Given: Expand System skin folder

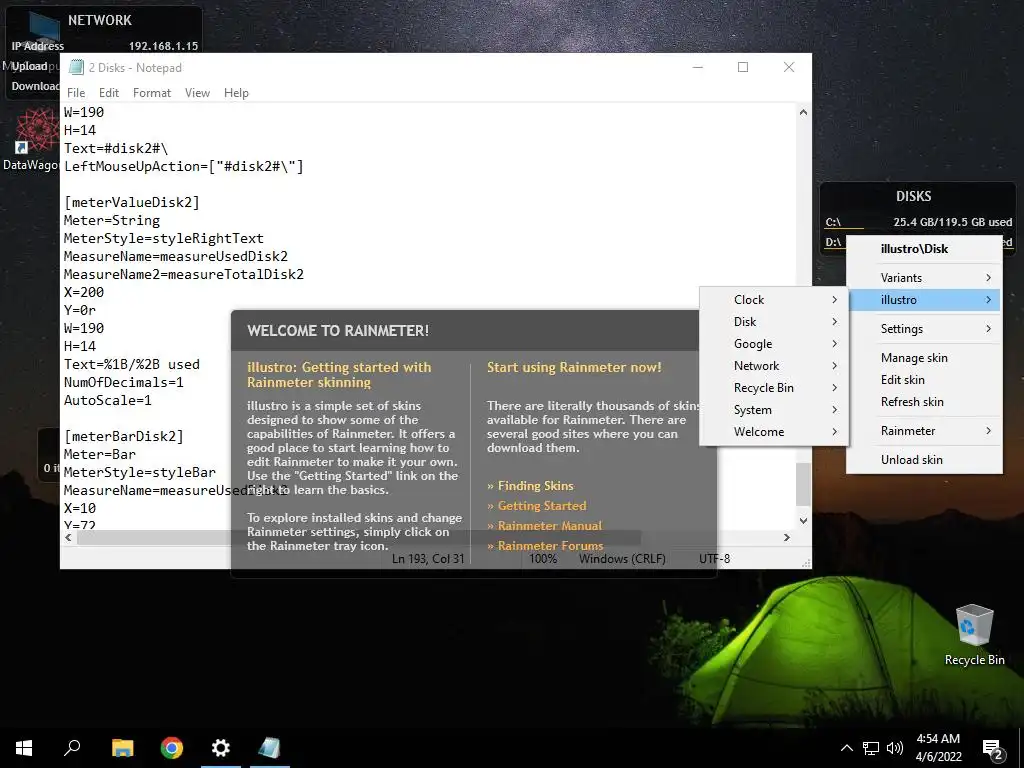Looking at the screenshot, I should [774, 409].
